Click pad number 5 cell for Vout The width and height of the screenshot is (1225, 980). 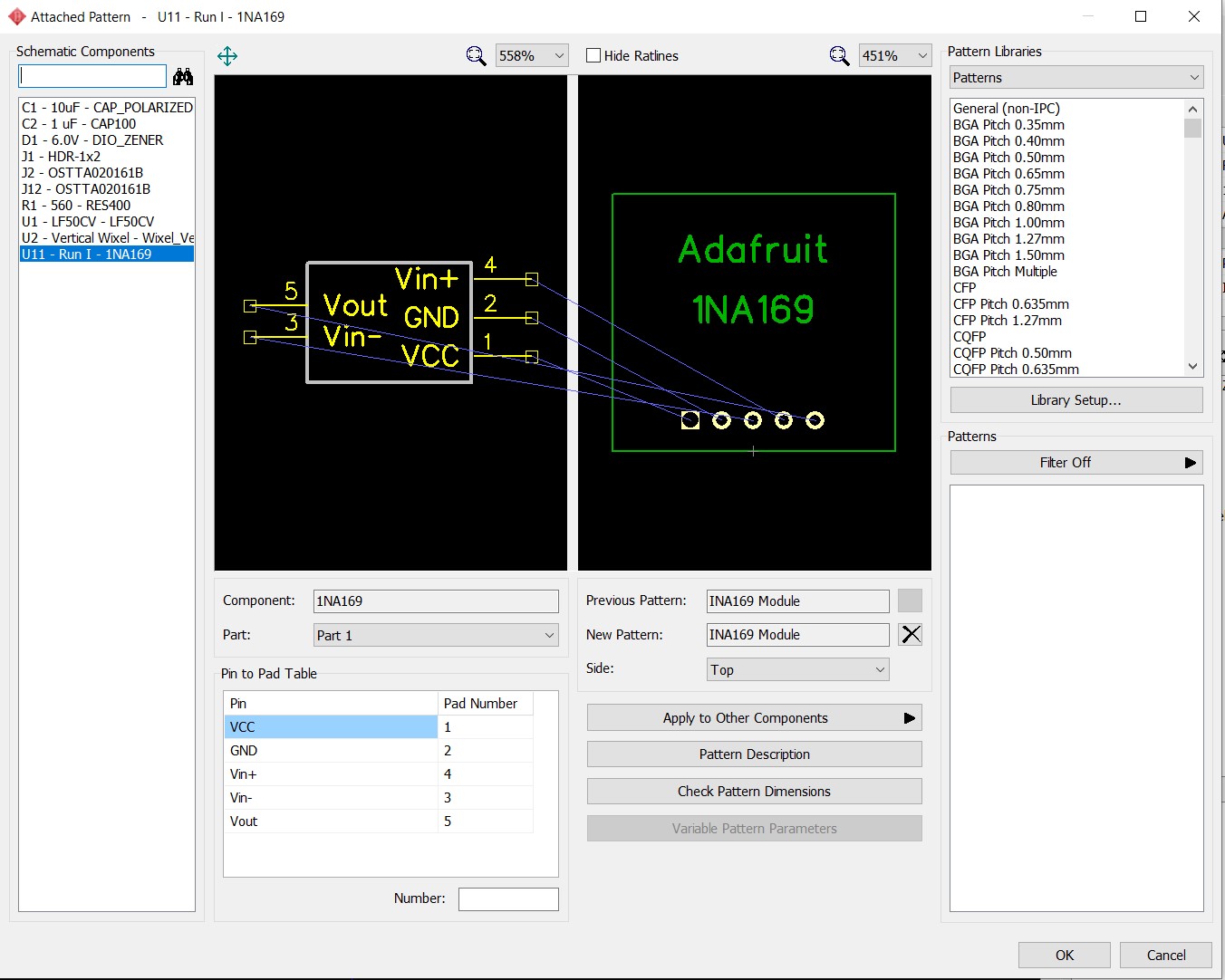pyautogui.click(x=486, y=821)
